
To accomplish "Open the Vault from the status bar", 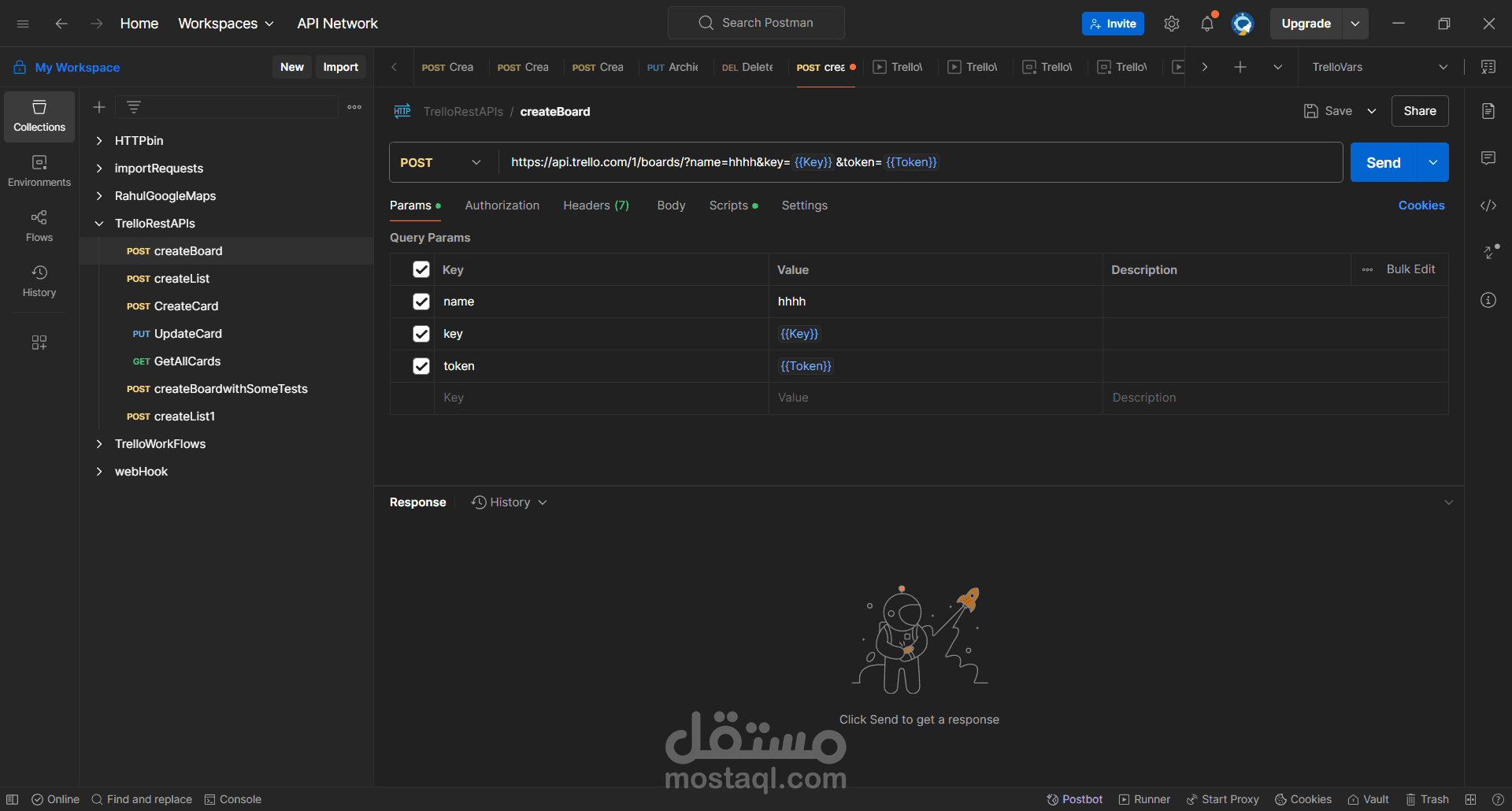I will [1368, 799].
